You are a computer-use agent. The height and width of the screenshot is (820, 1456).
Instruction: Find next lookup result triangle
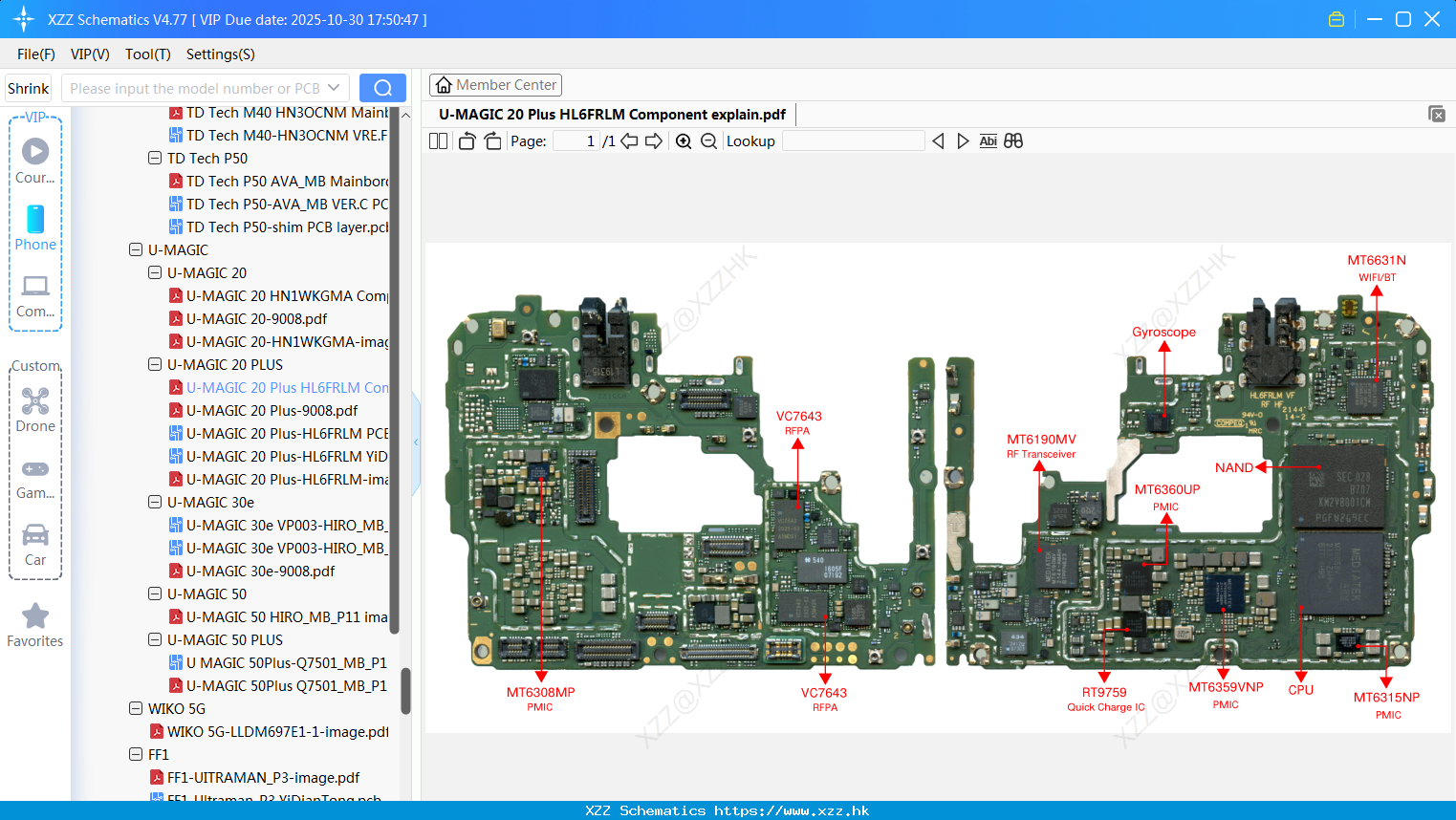coord(963,141)
